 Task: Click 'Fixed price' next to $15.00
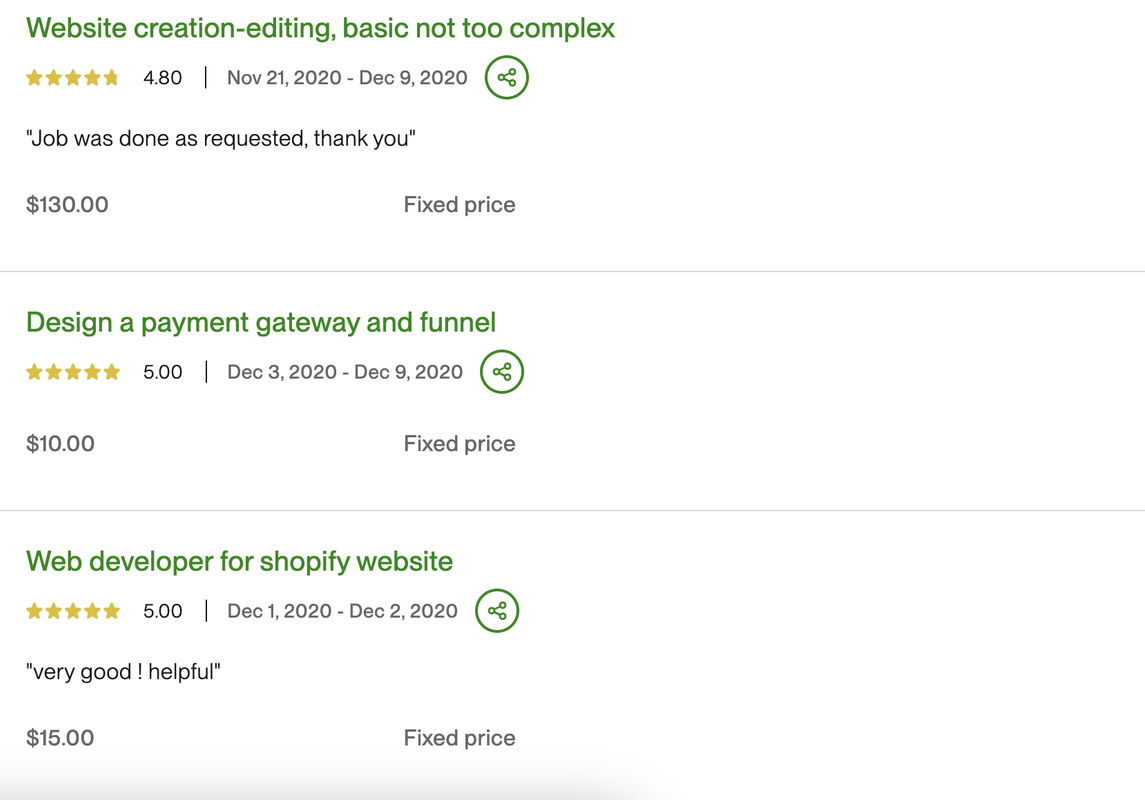tap(459, 738)
